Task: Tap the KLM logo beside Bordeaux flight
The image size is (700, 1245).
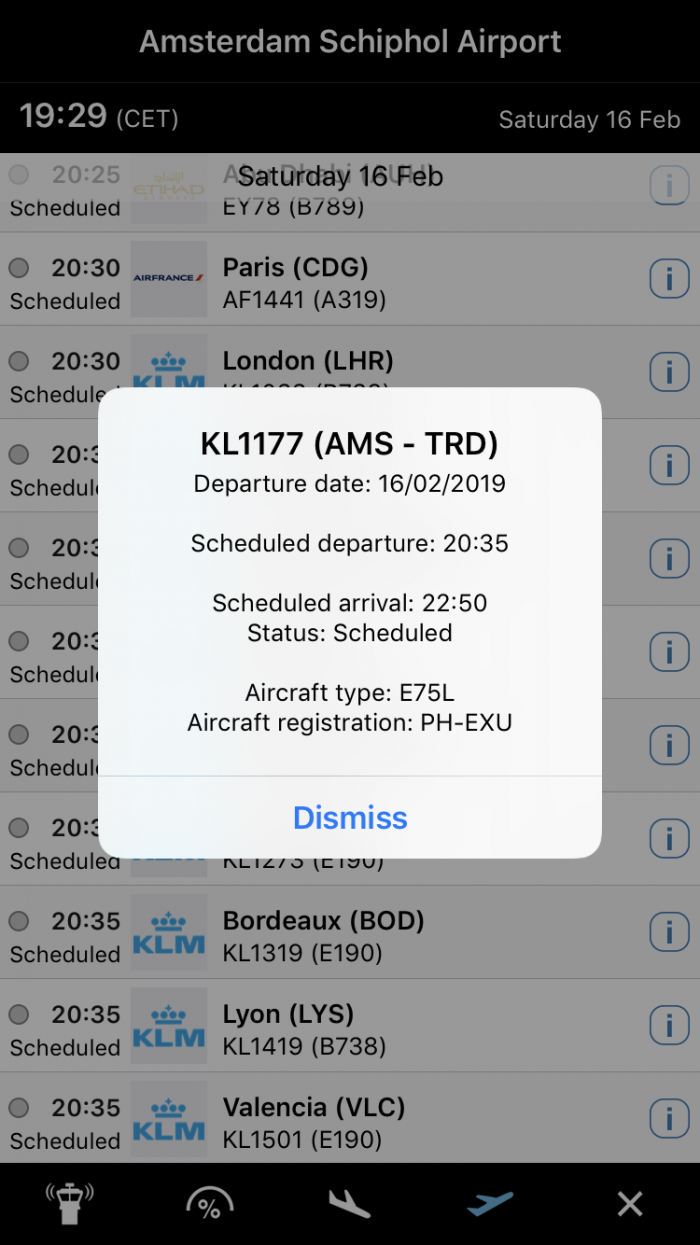Action: 168,932
